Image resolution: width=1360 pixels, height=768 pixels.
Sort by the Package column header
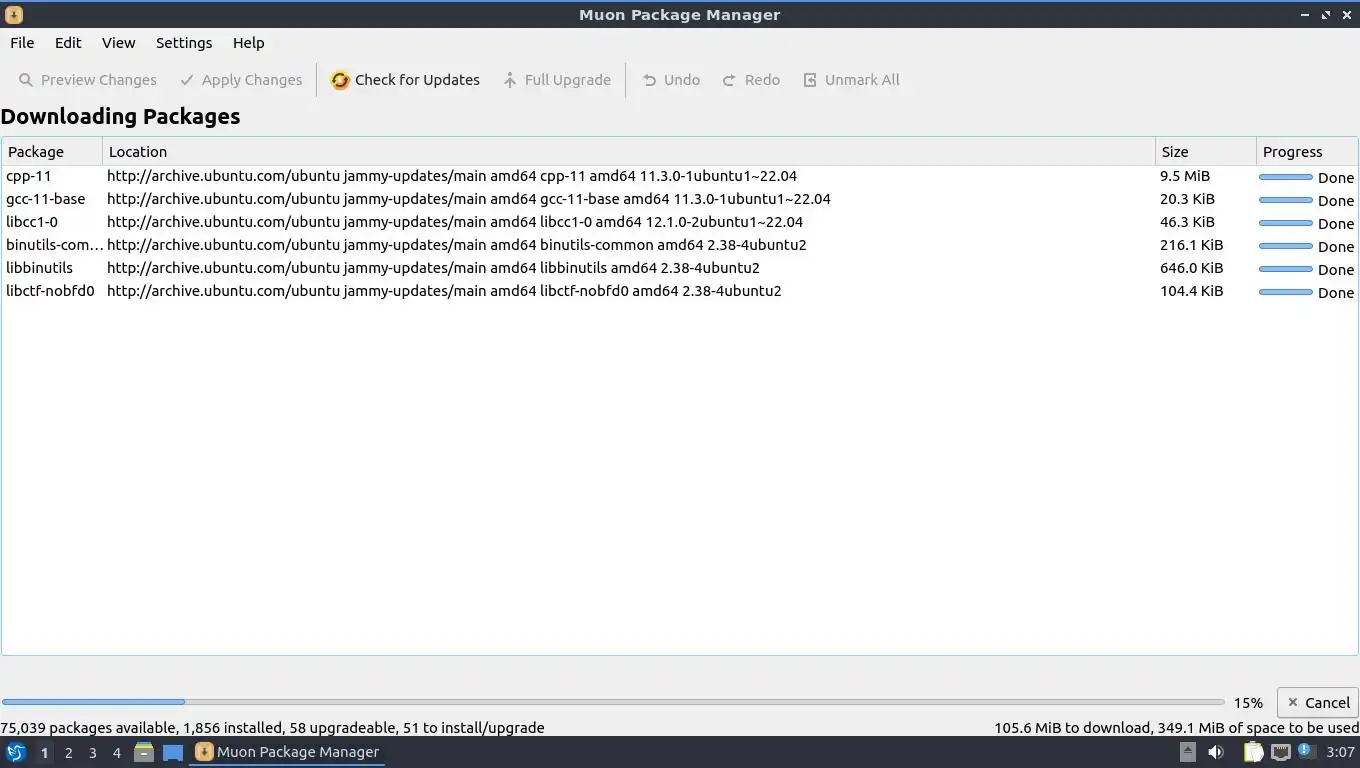(52, 152)
